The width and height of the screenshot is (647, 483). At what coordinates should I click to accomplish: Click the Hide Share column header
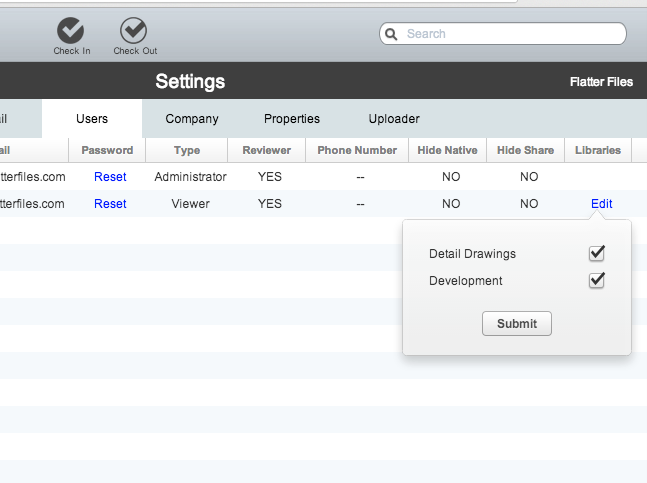525,151
